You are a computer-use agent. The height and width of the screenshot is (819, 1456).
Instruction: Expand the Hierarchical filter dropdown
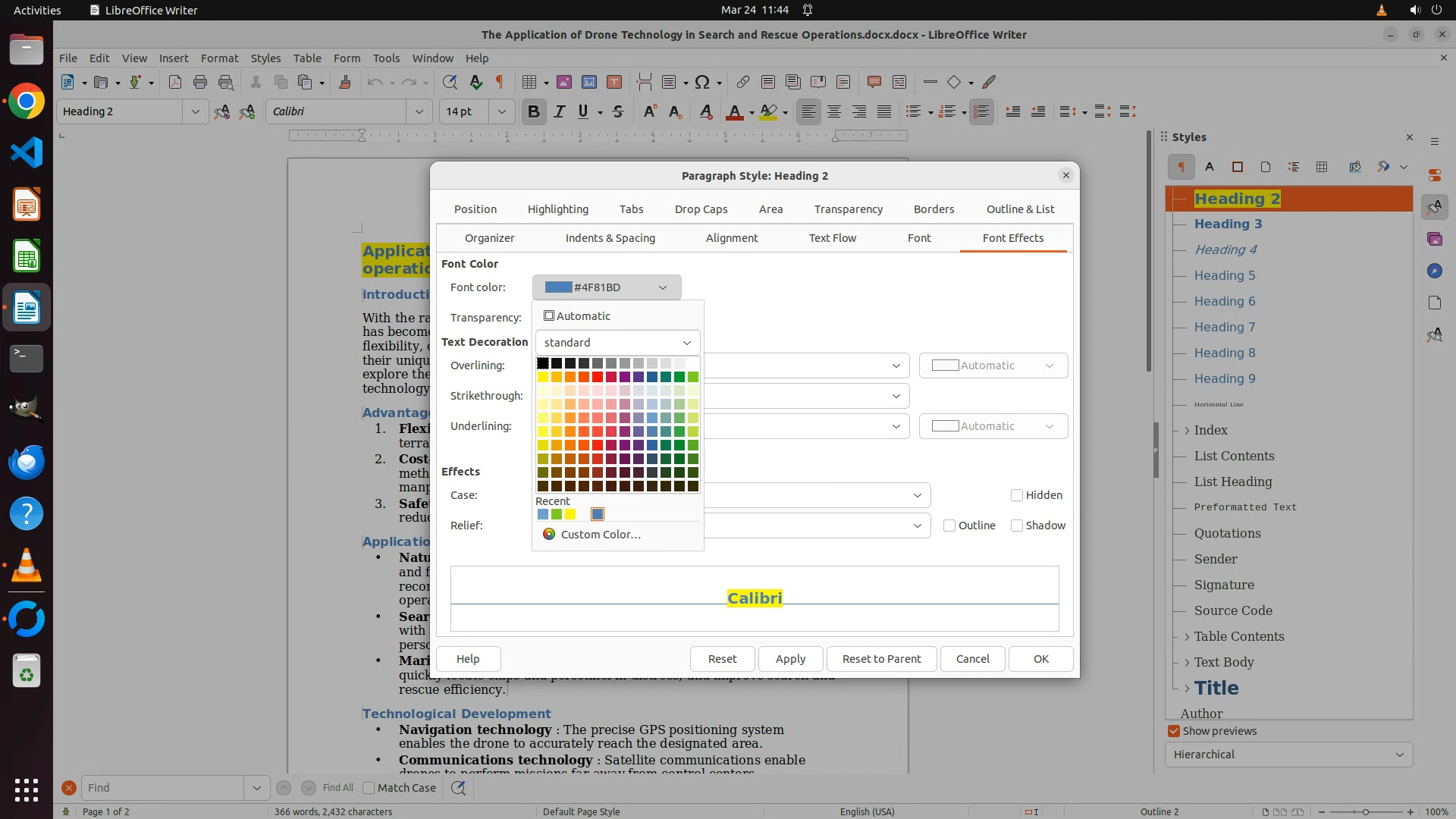coord(1288,755)
